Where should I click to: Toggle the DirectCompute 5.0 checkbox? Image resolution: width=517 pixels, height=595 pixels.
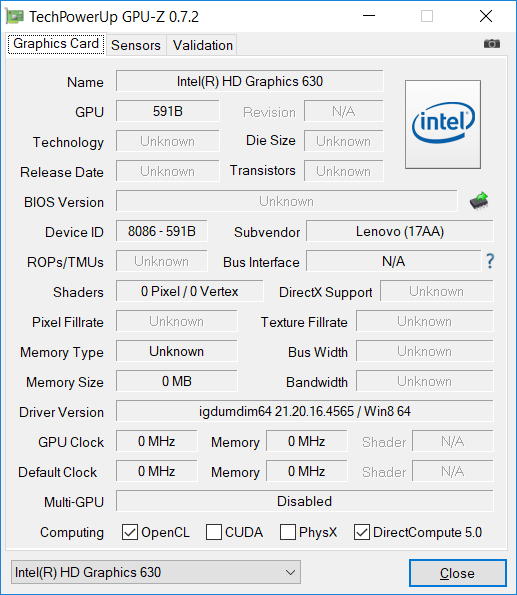362,532
